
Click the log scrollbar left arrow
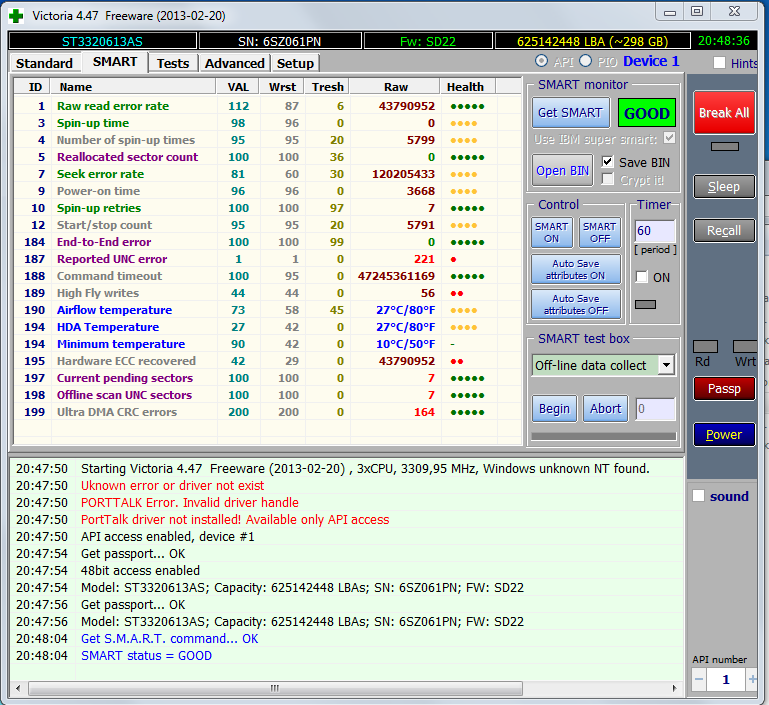[18, 688]
